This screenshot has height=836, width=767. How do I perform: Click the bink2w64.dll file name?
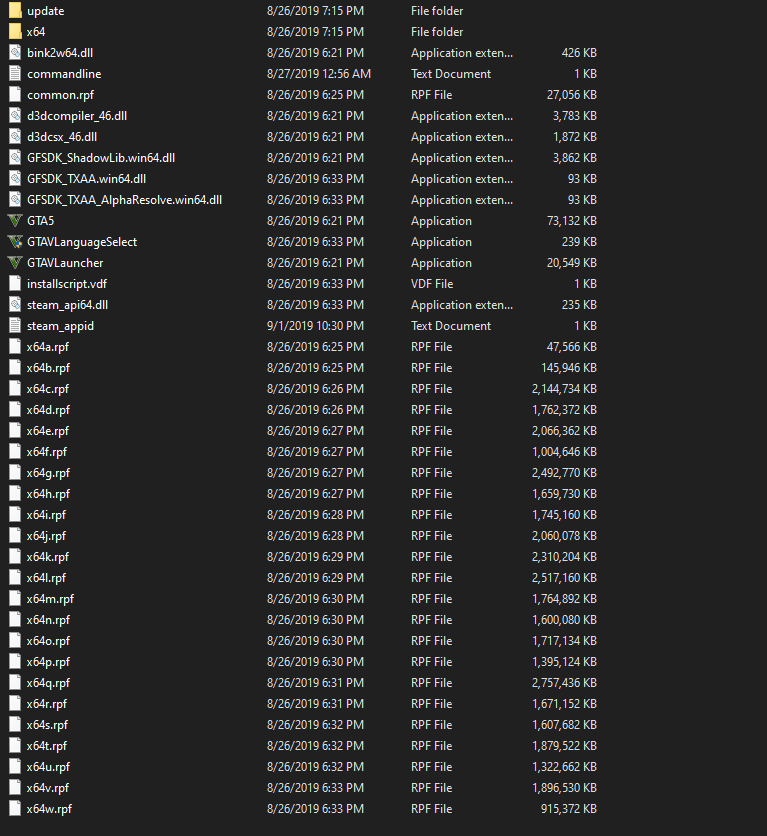(60, 53)
